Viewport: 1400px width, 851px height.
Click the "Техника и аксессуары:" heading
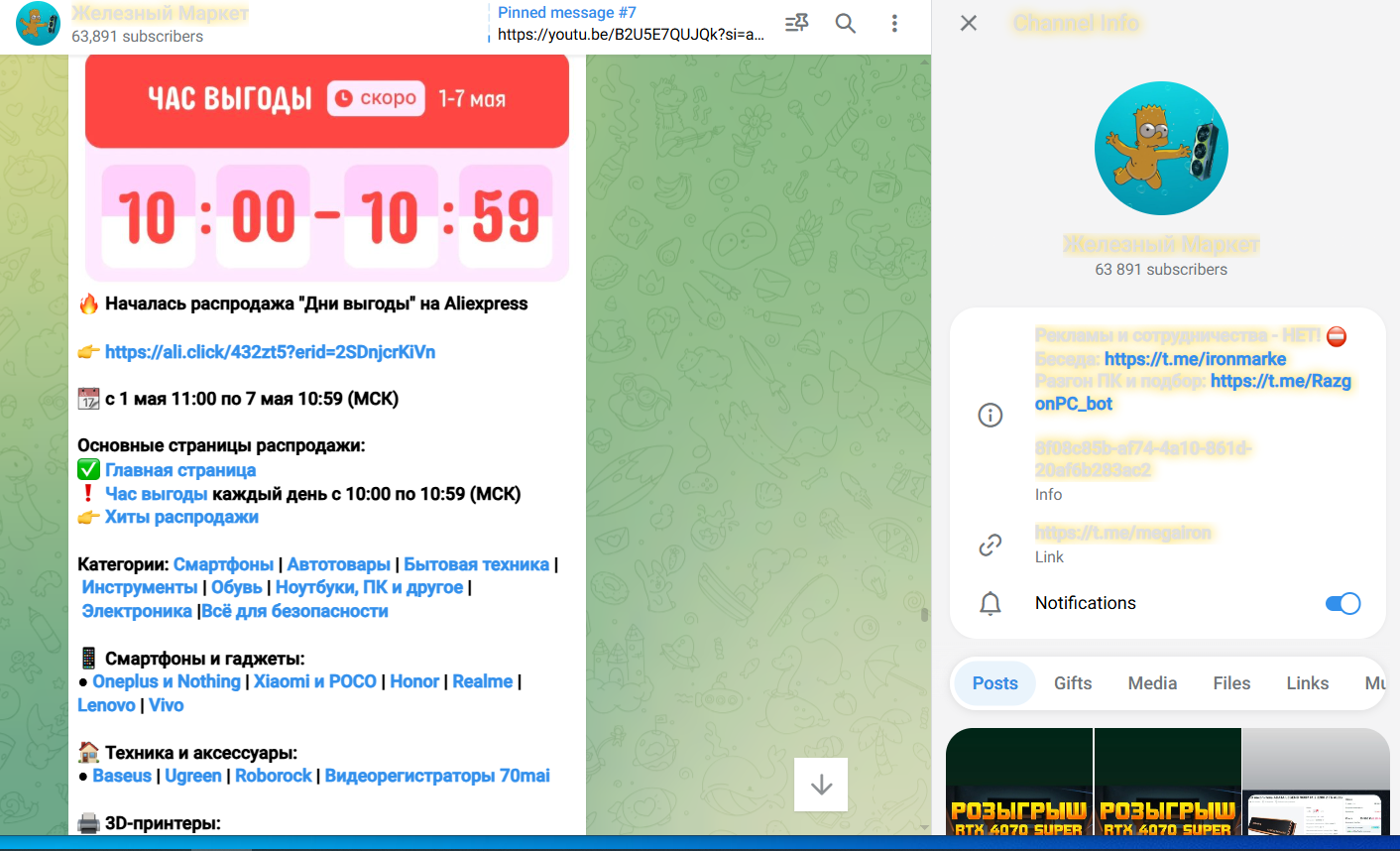[201, 753]
